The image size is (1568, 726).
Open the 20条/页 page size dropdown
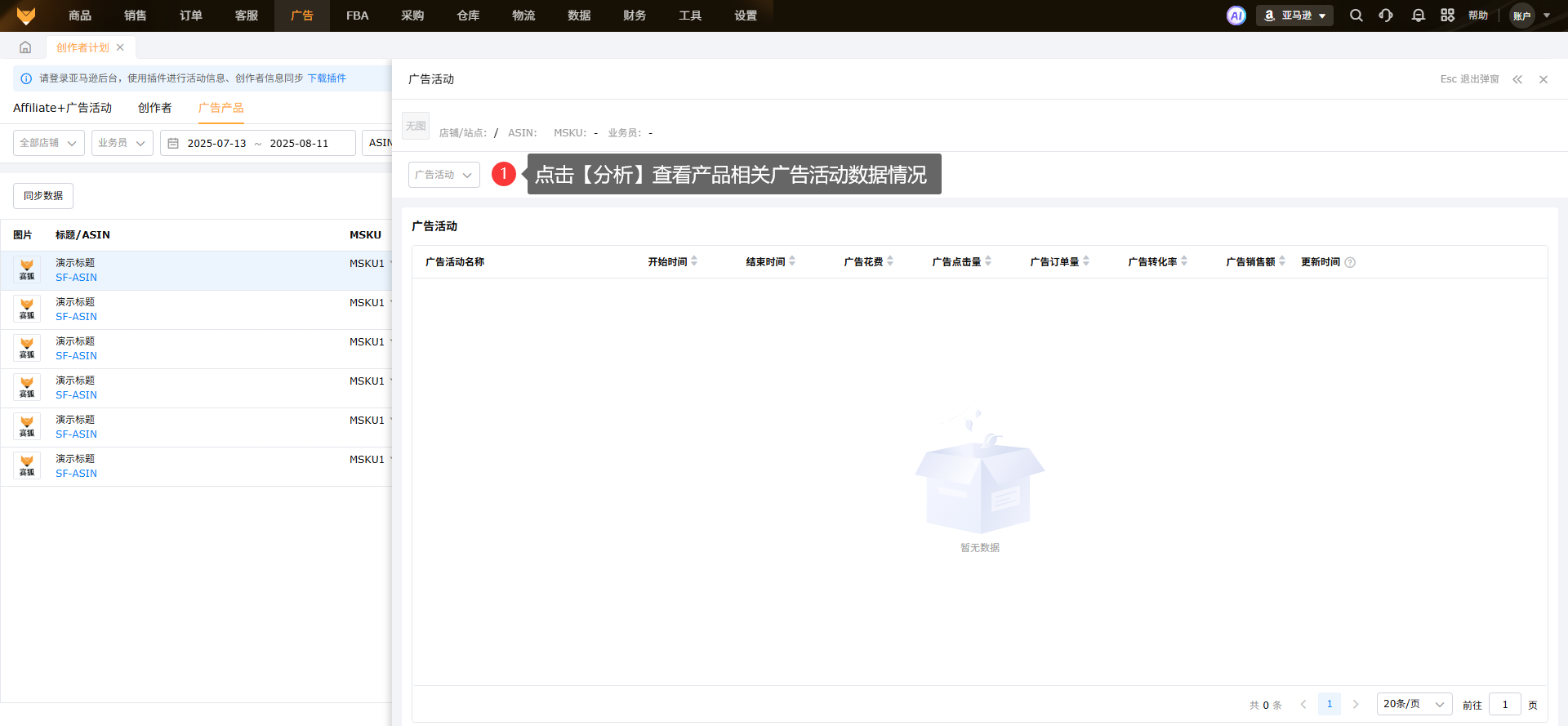pos(1414,704)
